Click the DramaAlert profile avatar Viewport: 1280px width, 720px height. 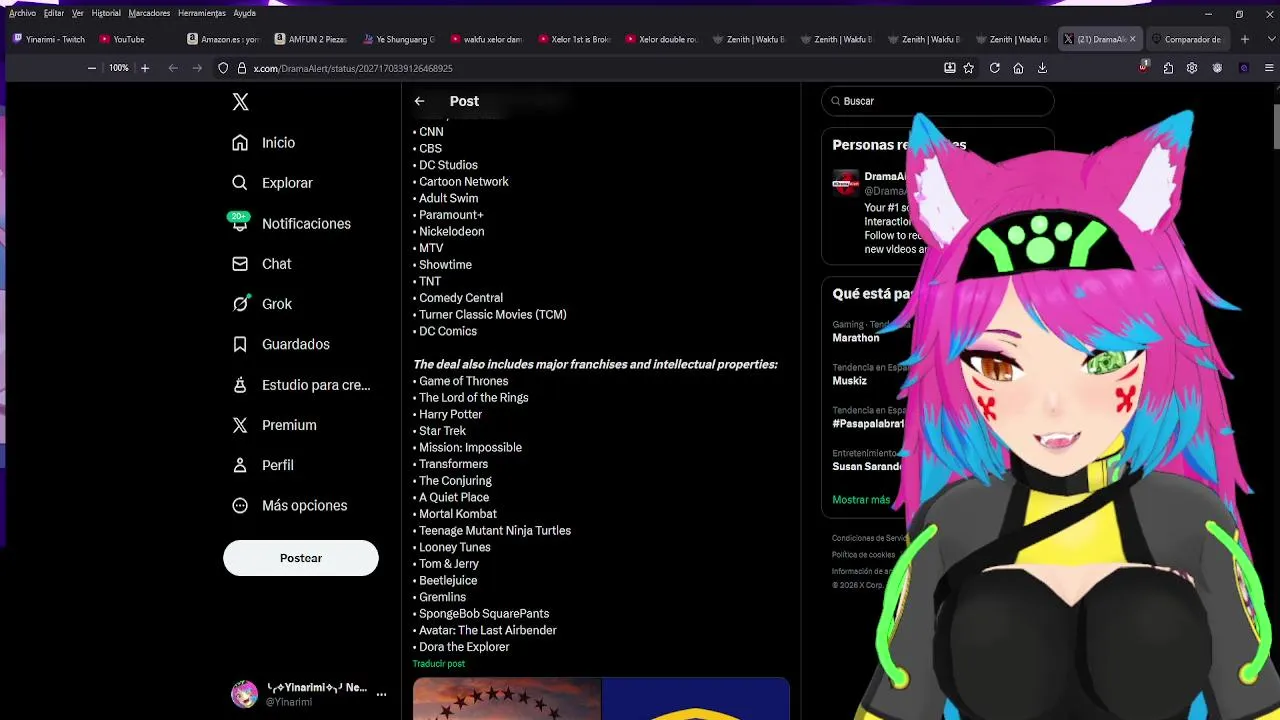(846, 182)
